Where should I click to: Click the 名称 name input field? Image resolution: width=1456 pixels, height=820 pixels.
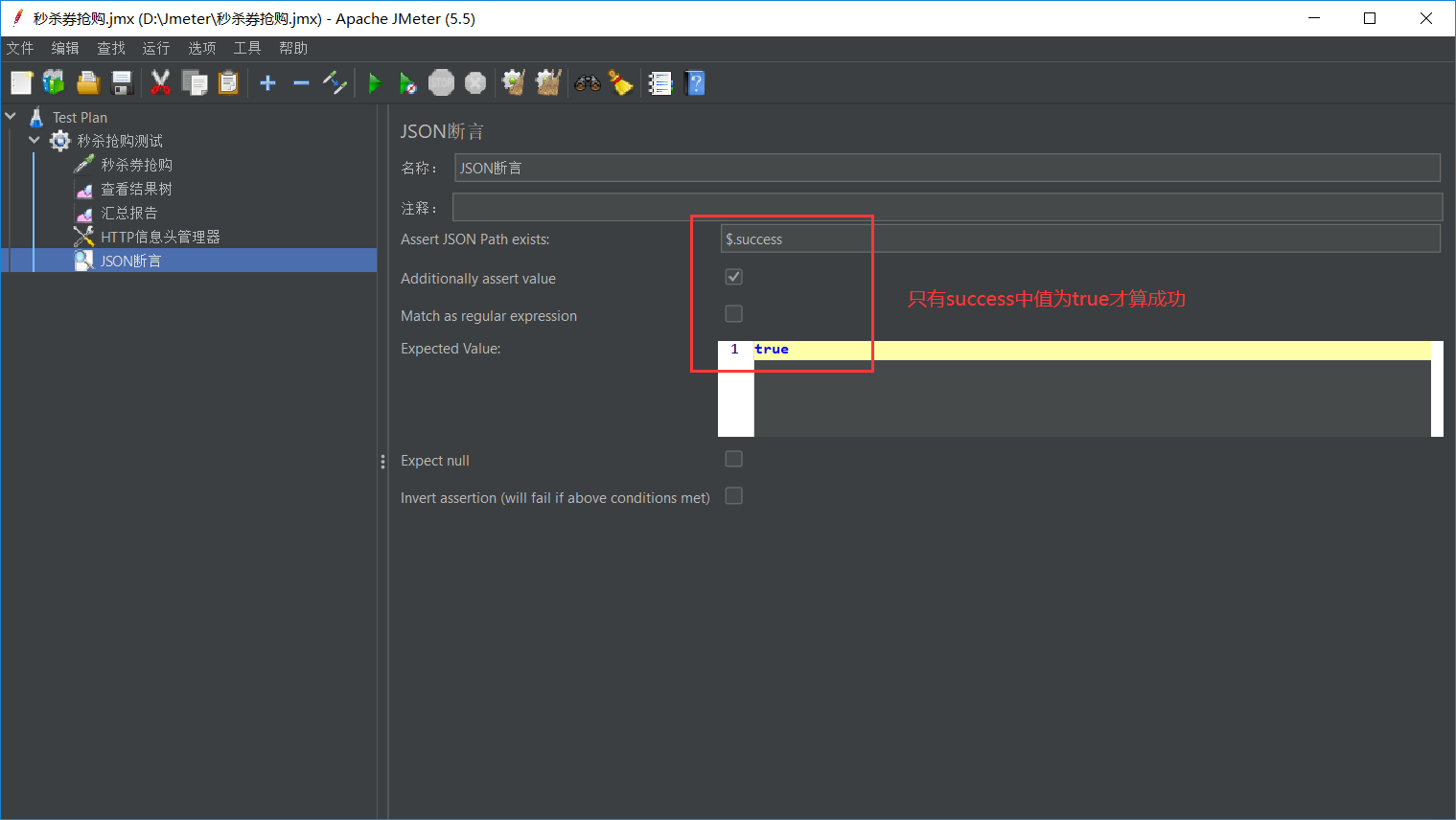pyautogui.click(x=946, y=169)
